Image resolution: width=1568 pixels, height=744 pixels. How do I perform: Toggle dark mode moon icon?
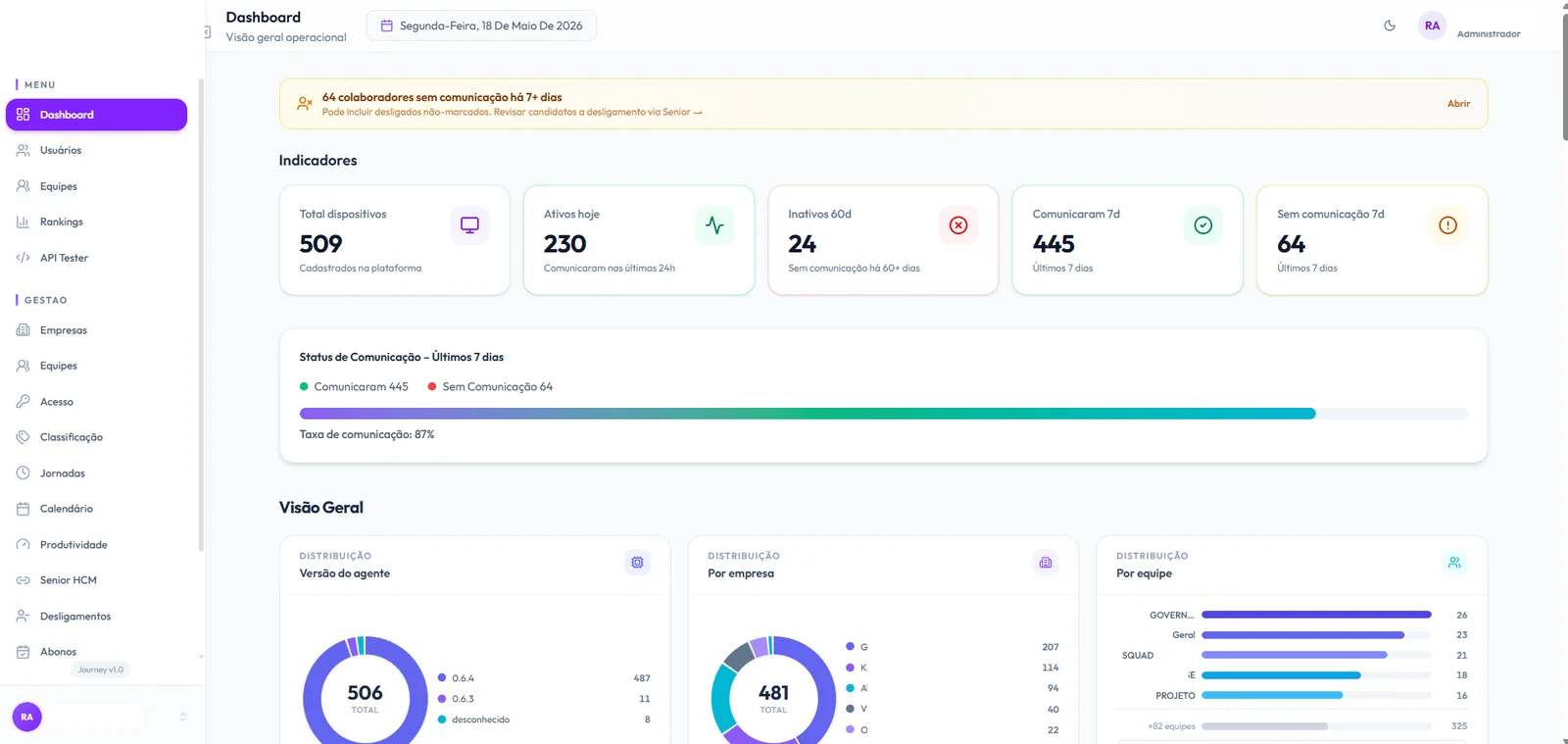tap(1389, 25)
